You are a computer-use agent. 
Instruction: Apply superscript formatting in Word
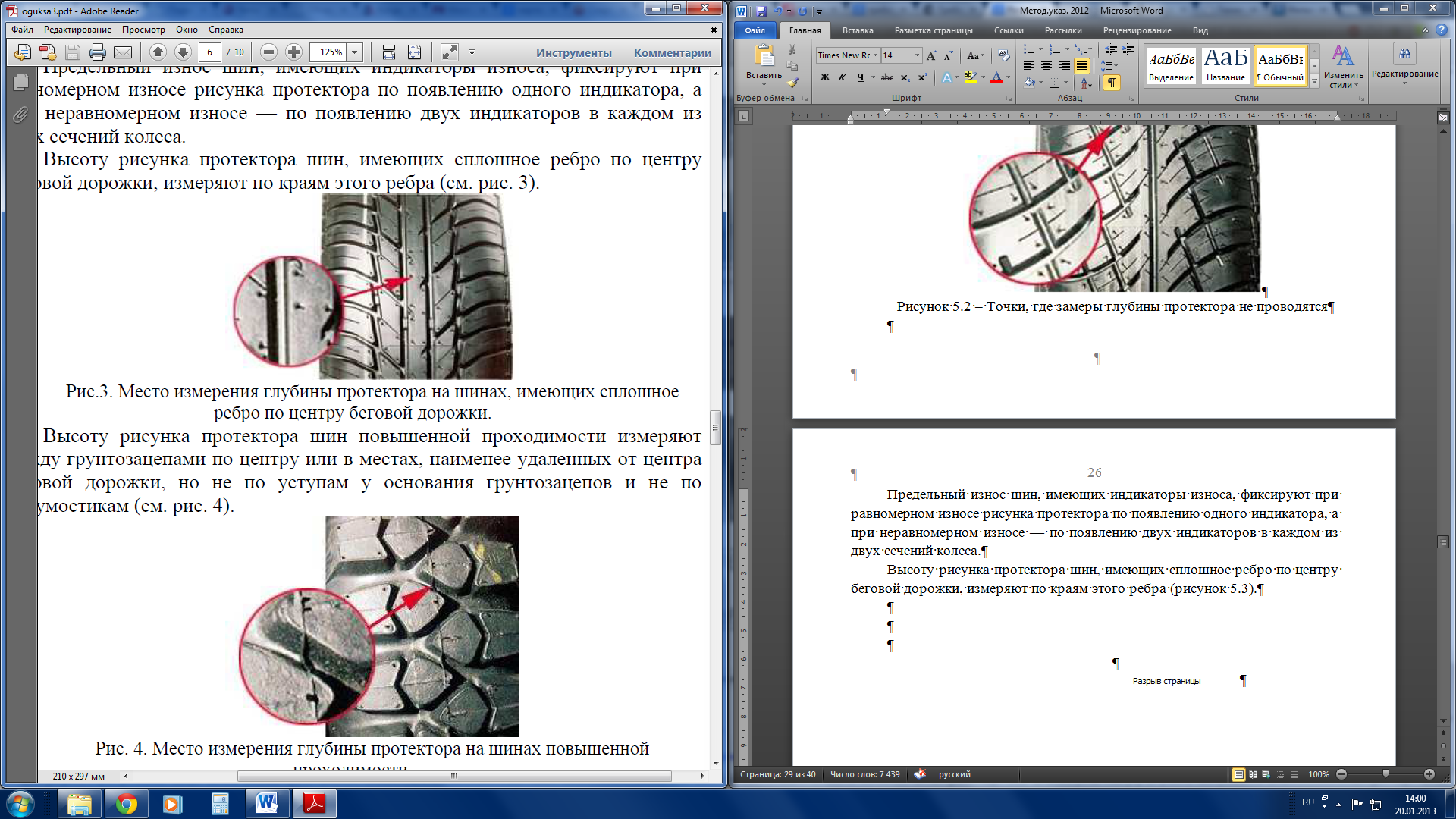click(x=922, y=77)
